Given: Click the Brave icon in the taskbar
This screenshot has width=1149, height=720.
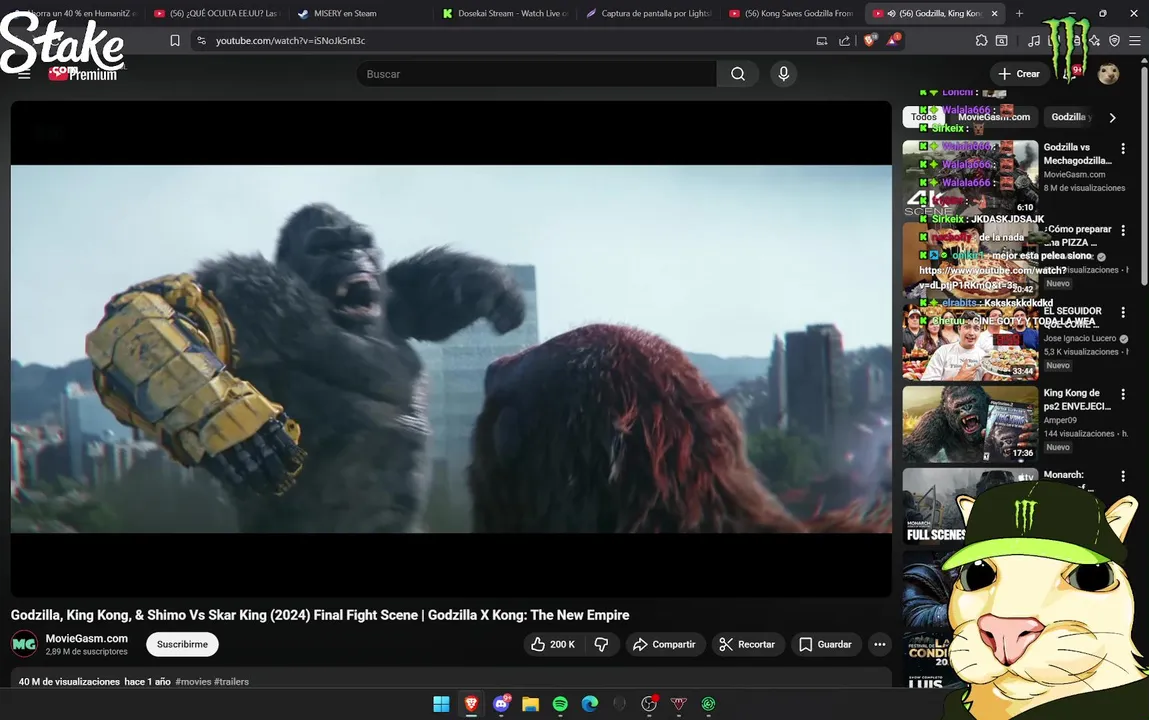Looking at the screenshot, I should click(471, 704).
